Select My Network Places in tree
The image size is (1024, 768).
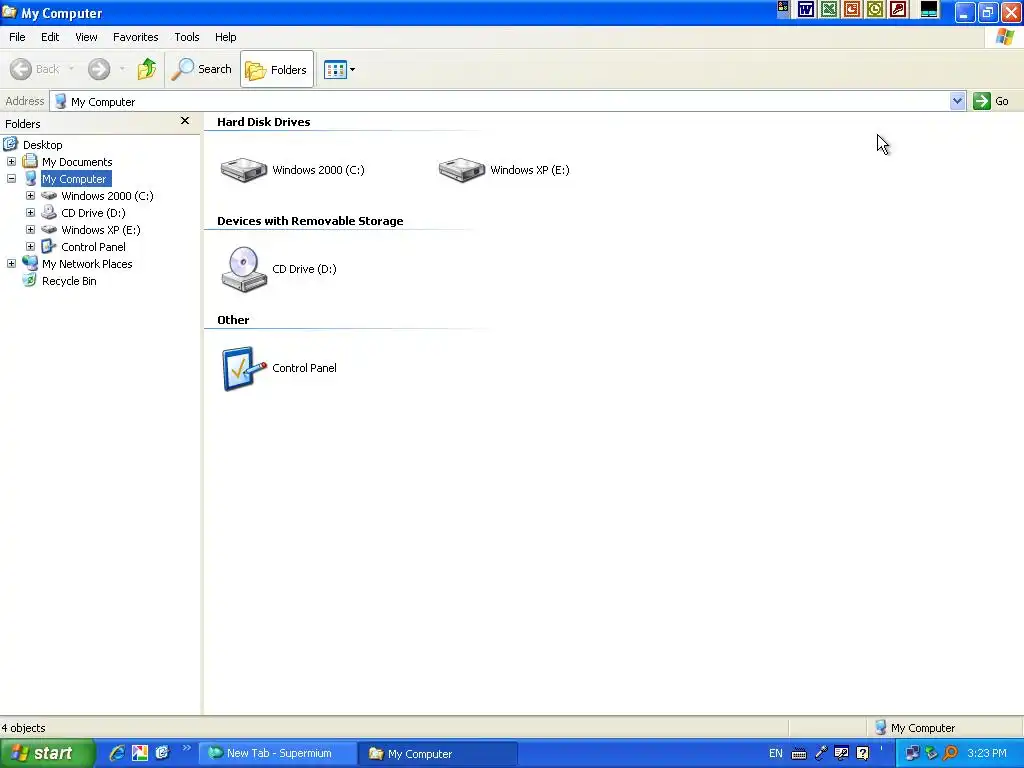tap(87, 264)
